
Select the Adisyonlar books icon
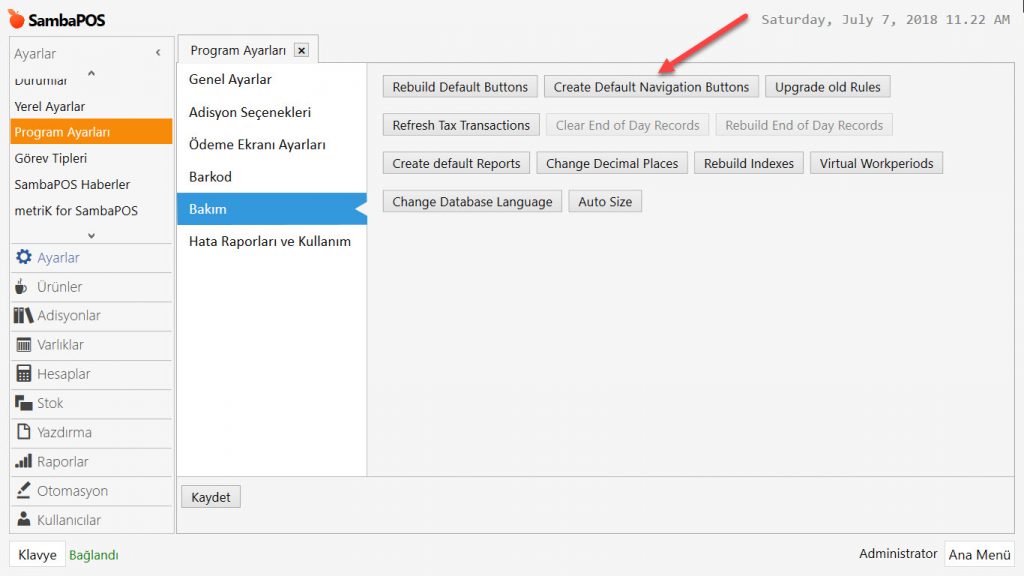[x=24, y=316]
